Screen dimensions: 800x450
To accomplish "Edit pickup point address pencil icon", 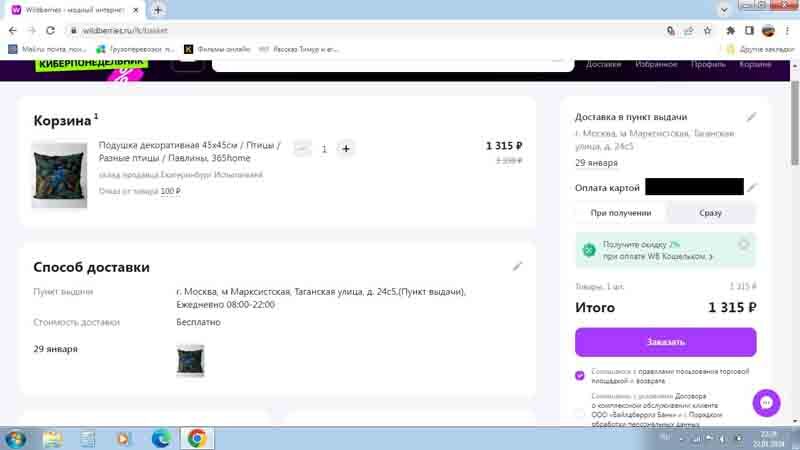I will [x=751, y=117].
